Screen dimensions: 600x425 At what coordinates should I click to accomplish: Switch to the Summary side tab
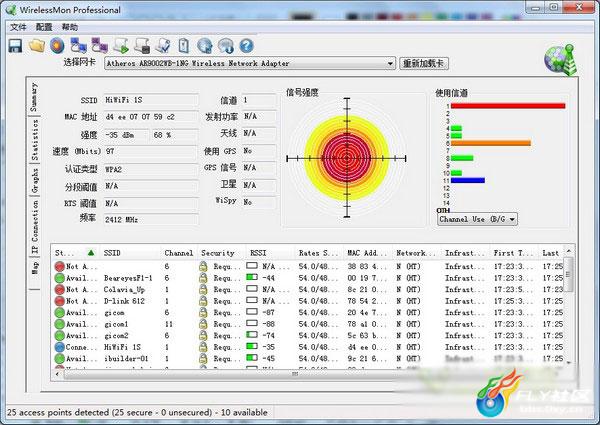pos(34,96)
